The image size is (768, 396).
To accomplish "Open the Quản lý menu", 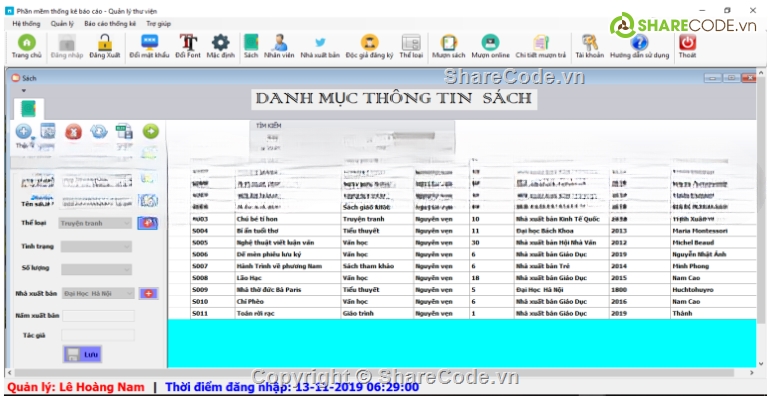I will 62,24.
